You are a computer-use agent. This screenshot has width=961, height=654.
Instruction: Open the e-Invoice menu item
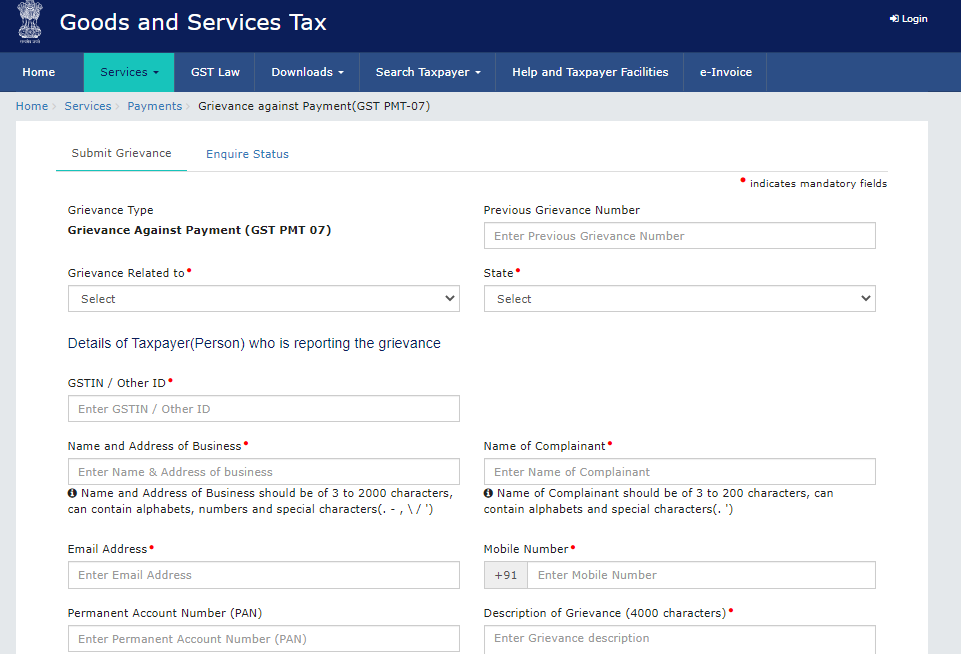point(726,72)
